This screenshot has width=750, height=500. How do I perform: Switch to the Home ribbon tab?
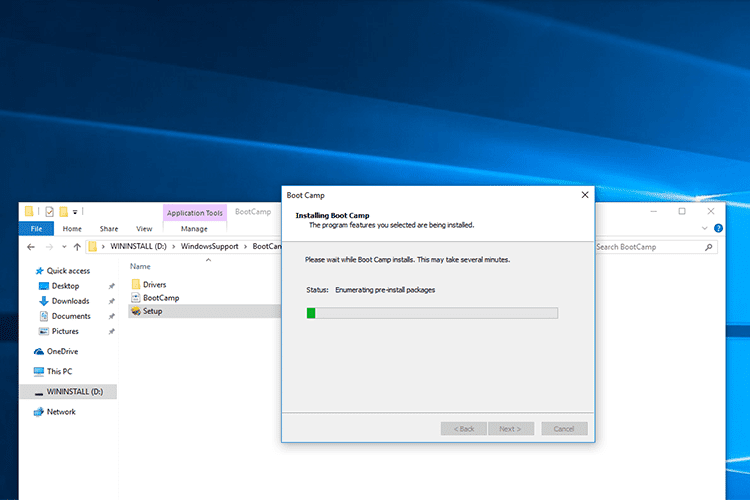(72, 229)
